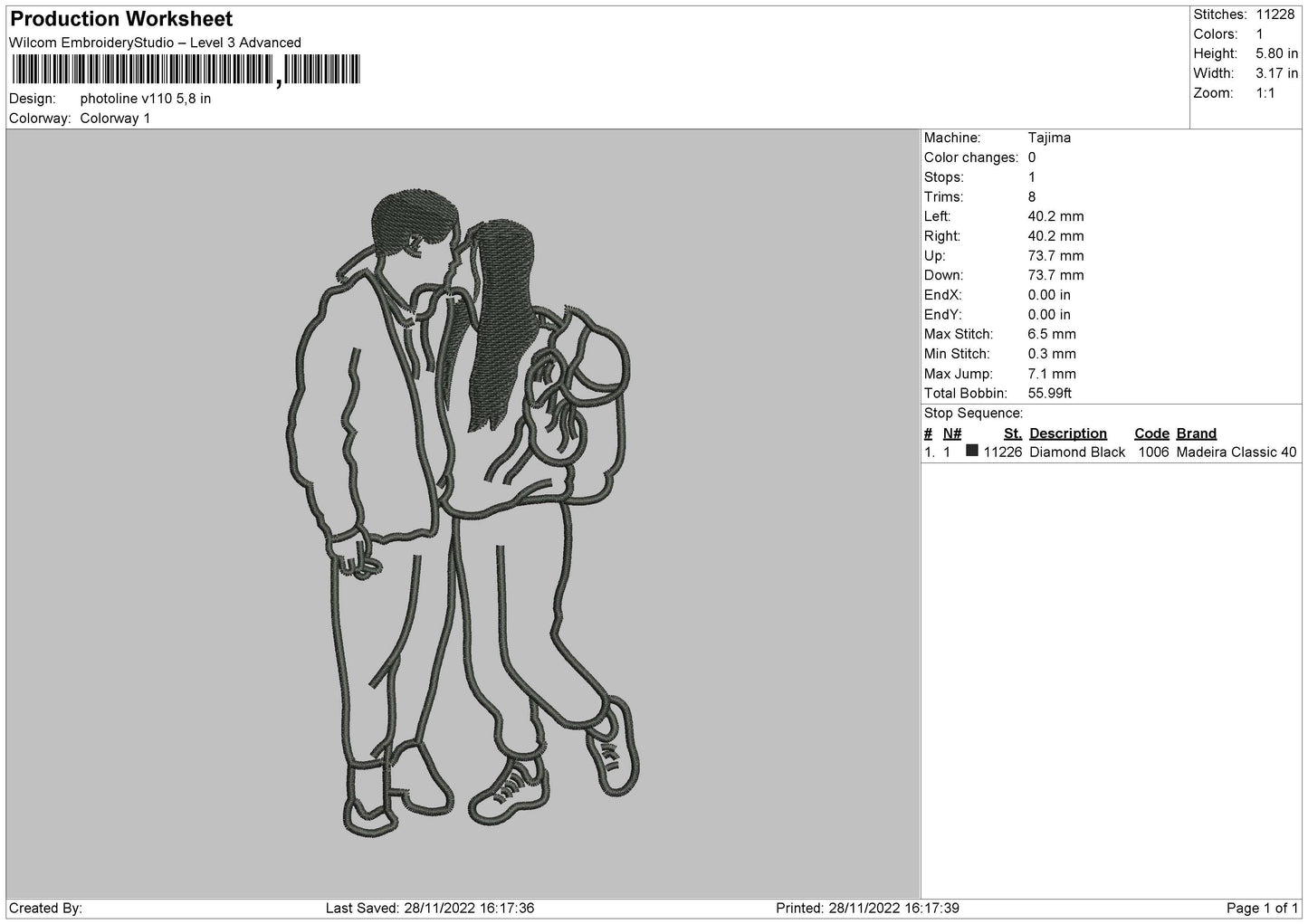Click the 'Colorway 1' value

coord(116,119)
